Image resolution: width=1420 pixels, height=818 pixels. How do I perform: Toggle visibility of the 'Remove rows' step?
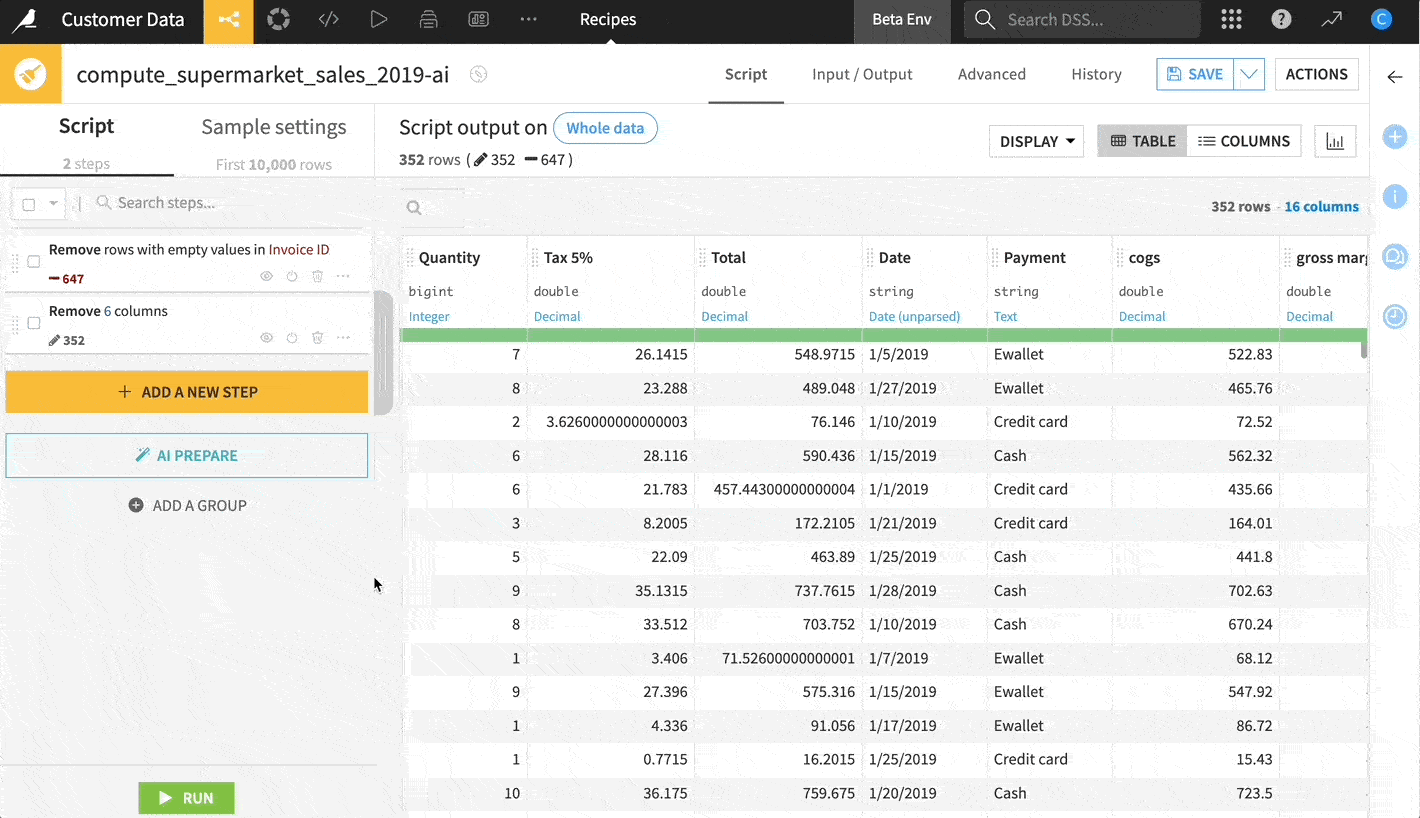click(x=266, y=276)
